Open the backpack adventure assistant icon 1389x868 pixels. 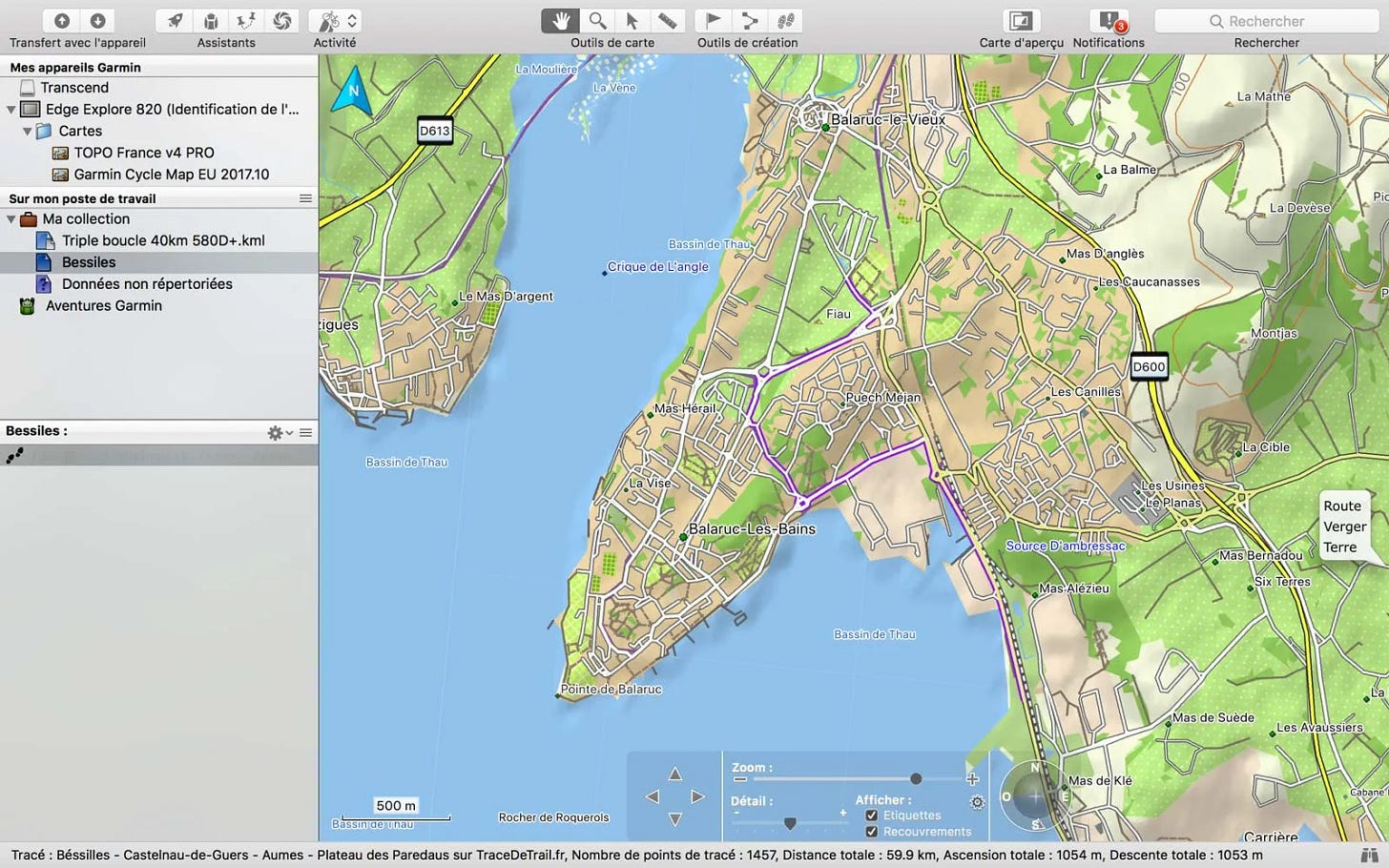tap(211, 20)
